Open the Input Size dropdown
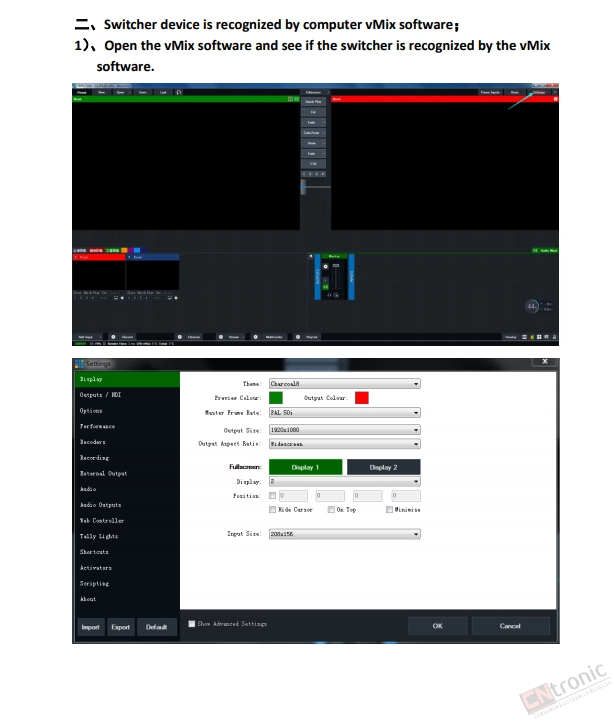Screen dimensions: 614x722 pos(345,534)
